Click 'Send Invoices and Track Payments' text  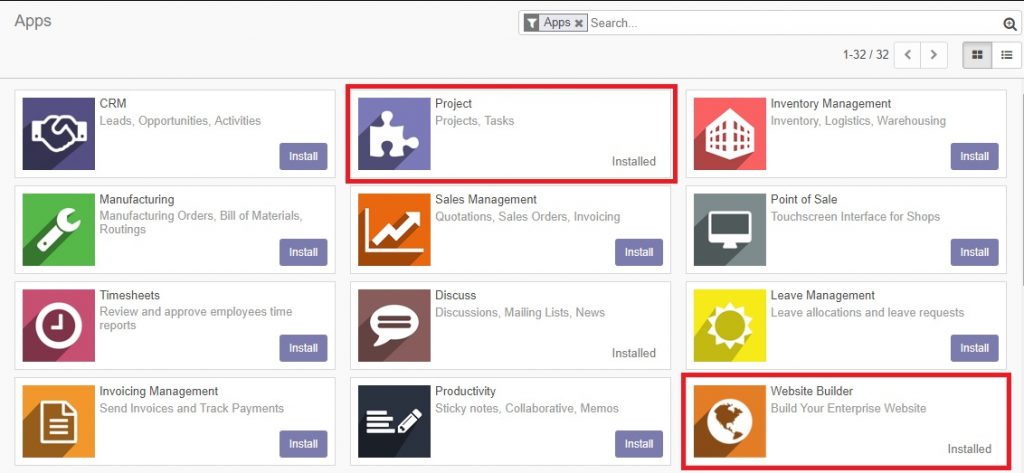[192, 408]
